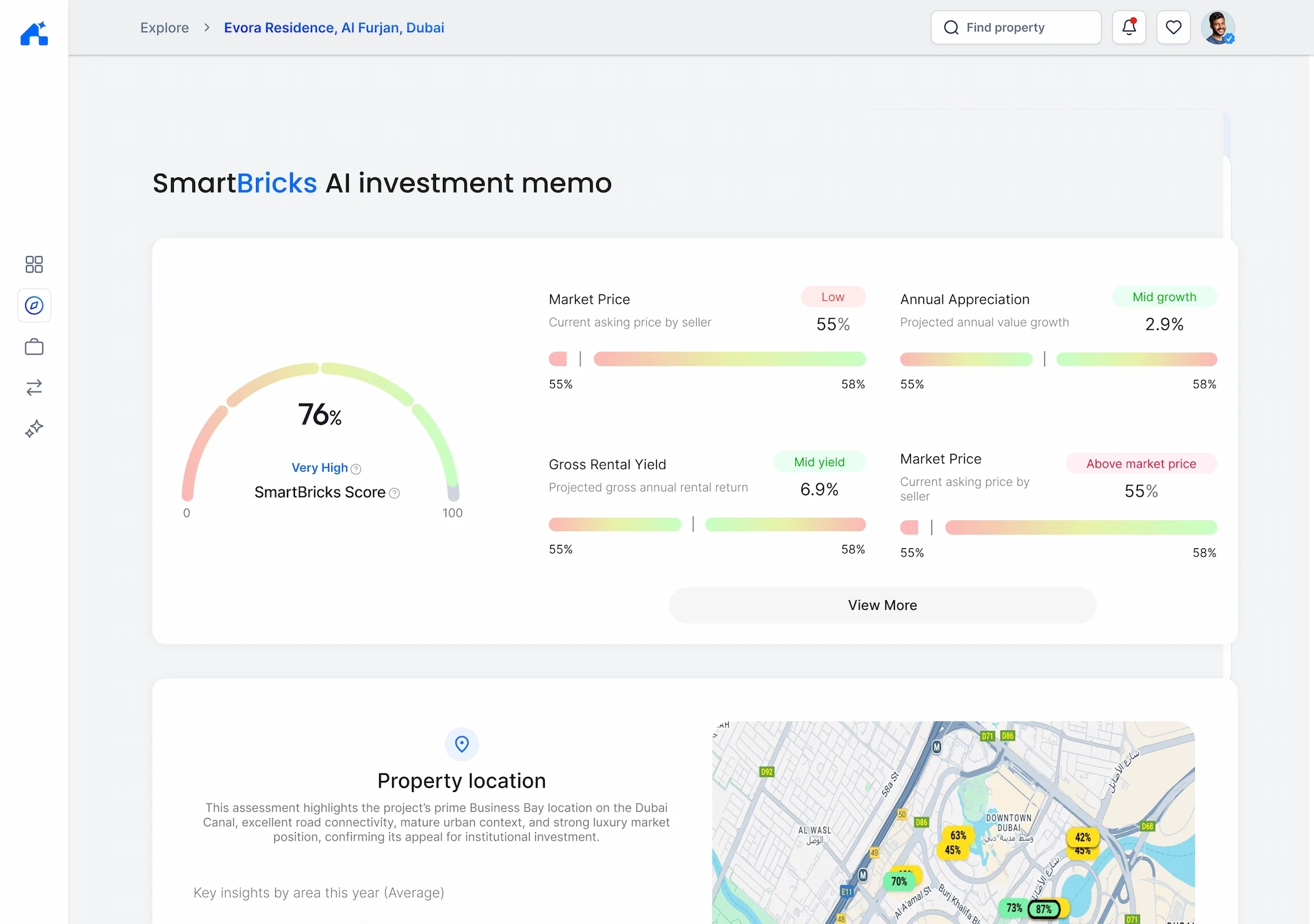Screen dimensions: 1314x924
Task: Click the magnifier icon in the search bar
Action: (x=952, y=27)
